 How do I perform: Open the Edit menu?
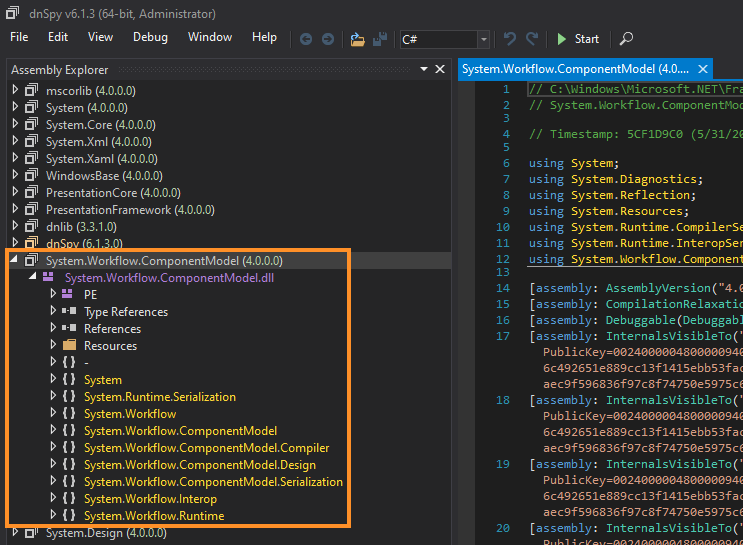58,37
